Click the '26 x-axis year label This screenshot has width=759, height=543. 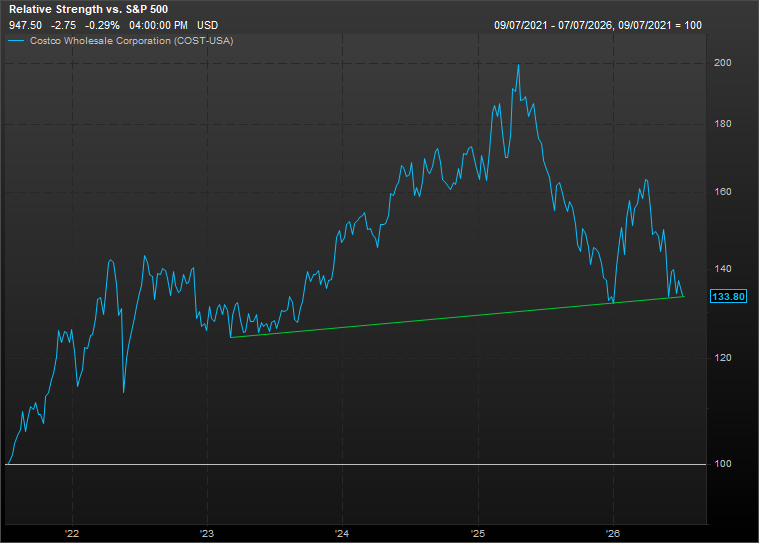point(613,533)
